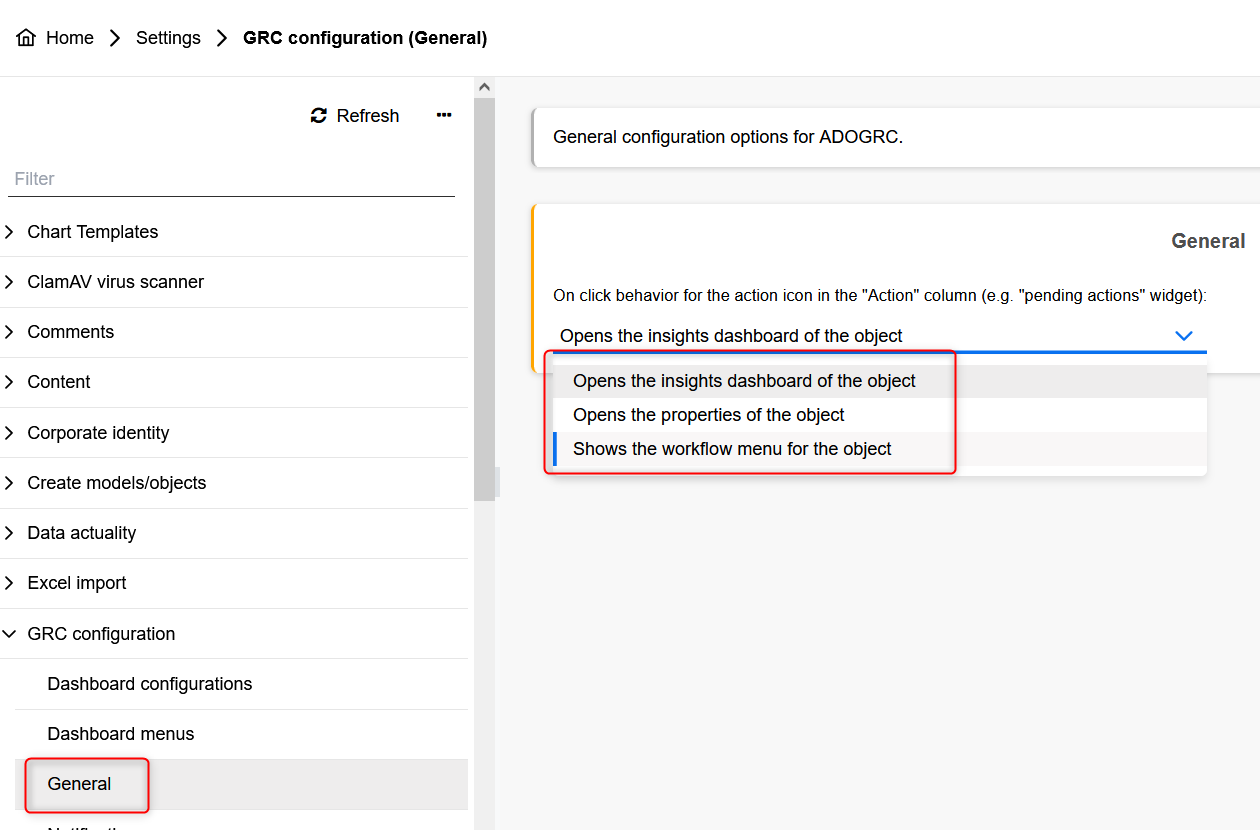The image size is (1260, 830).
Task: Click the sidebar scrollbar up arrow
Action: click(484, 87)
